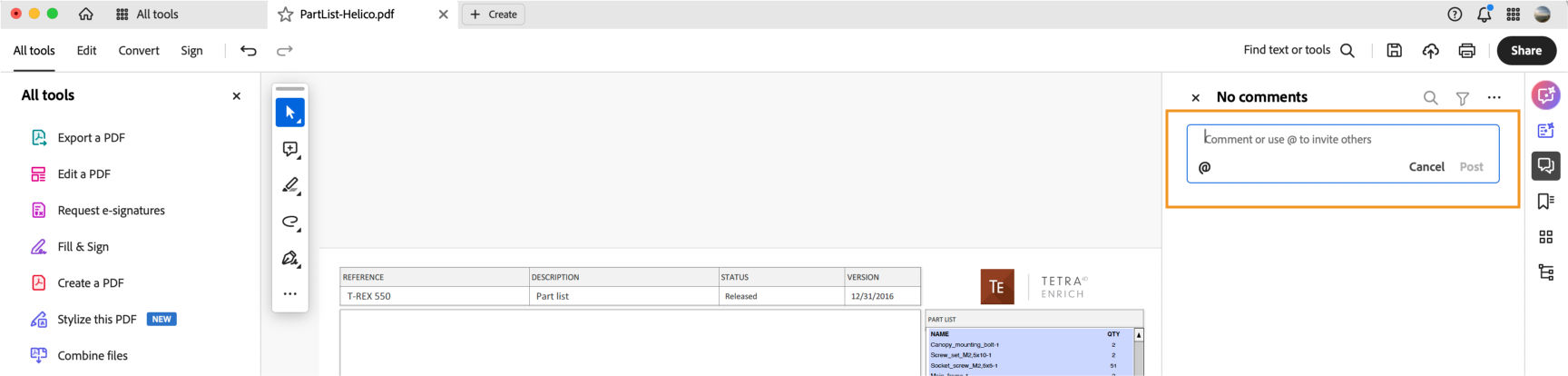Open the Convert menu

coord(139,51)
